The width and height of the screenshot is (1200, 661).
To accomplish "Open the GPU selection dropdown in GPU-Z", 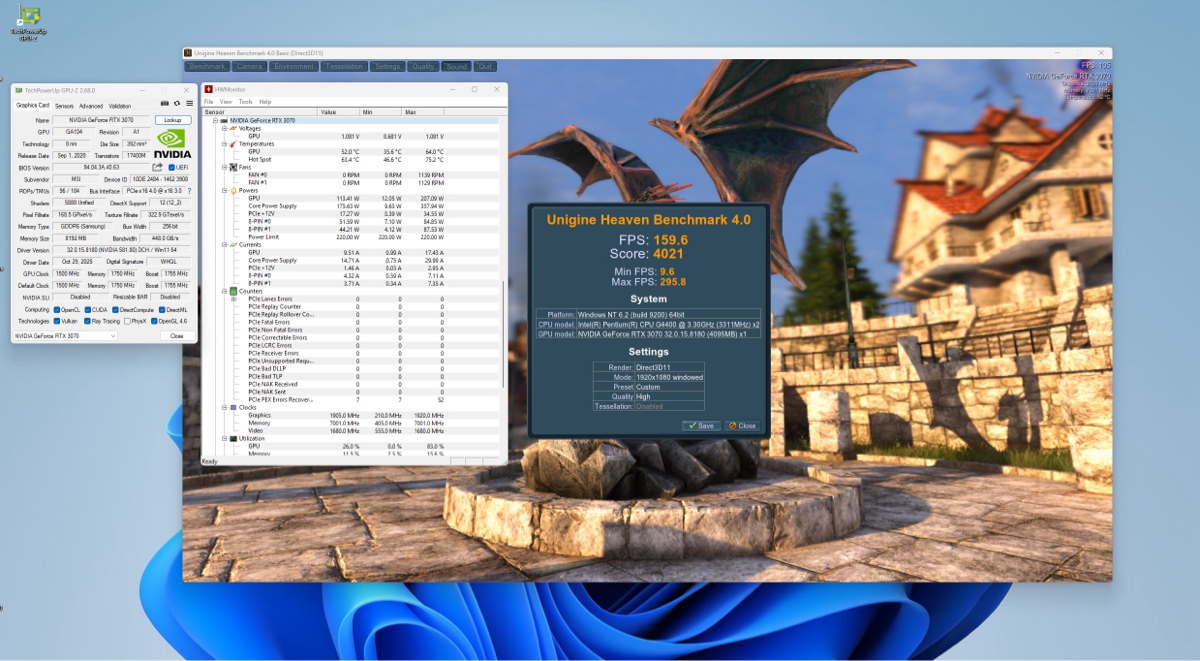I will (x=65, y=336).
